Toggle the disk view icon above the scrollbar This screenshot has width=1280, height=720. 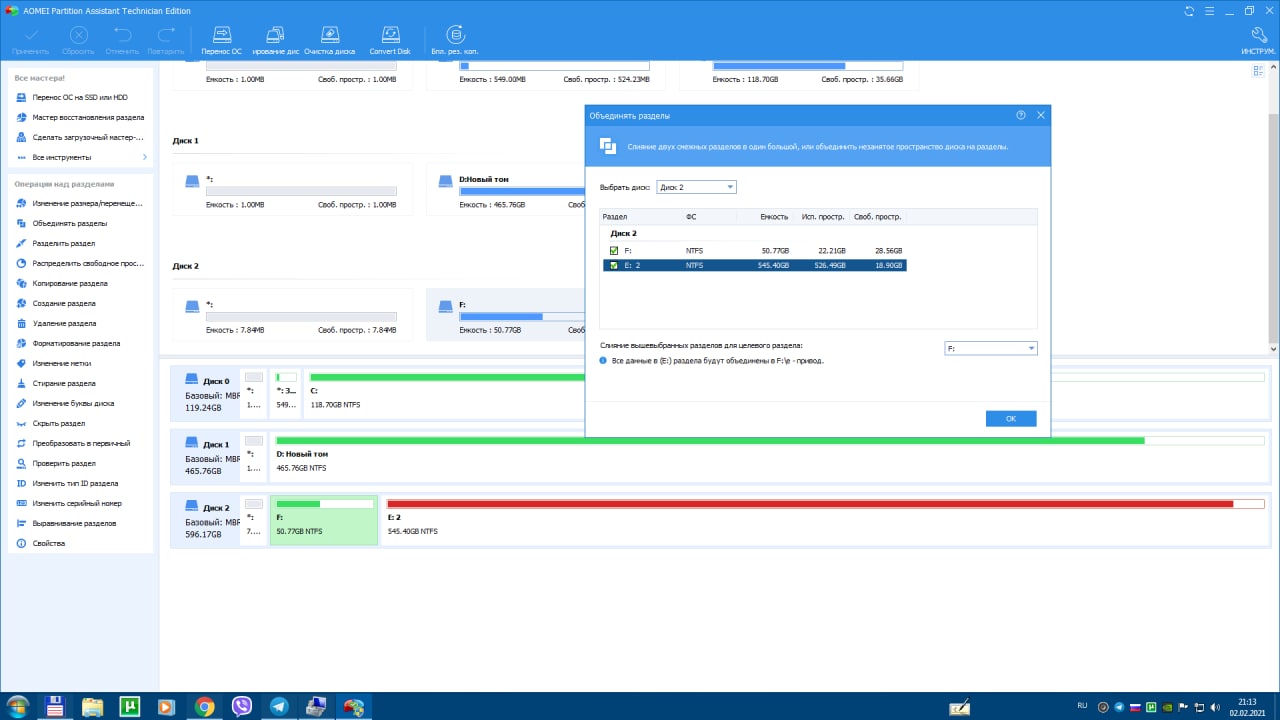[x=1258, y=71]
